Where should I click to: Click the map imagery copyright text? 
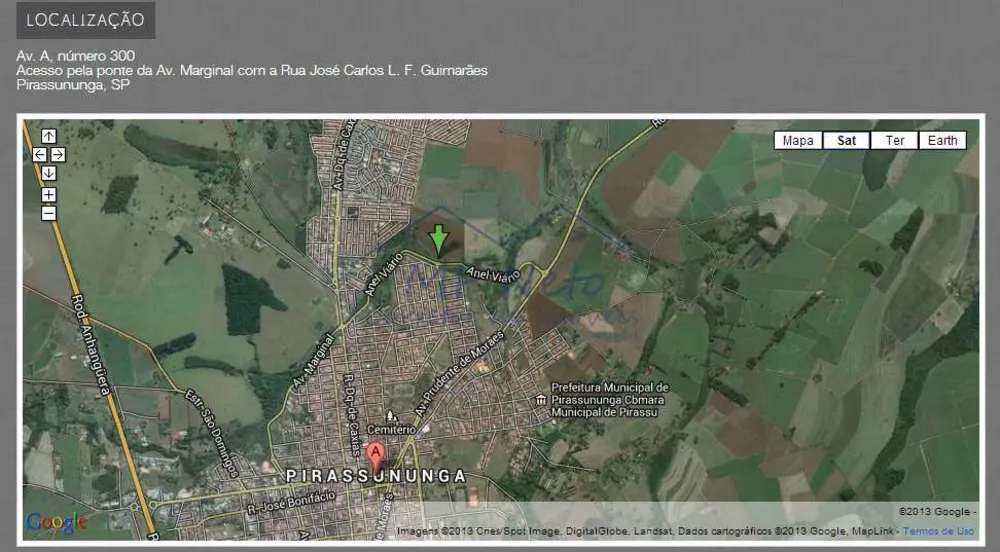[647, 531]
